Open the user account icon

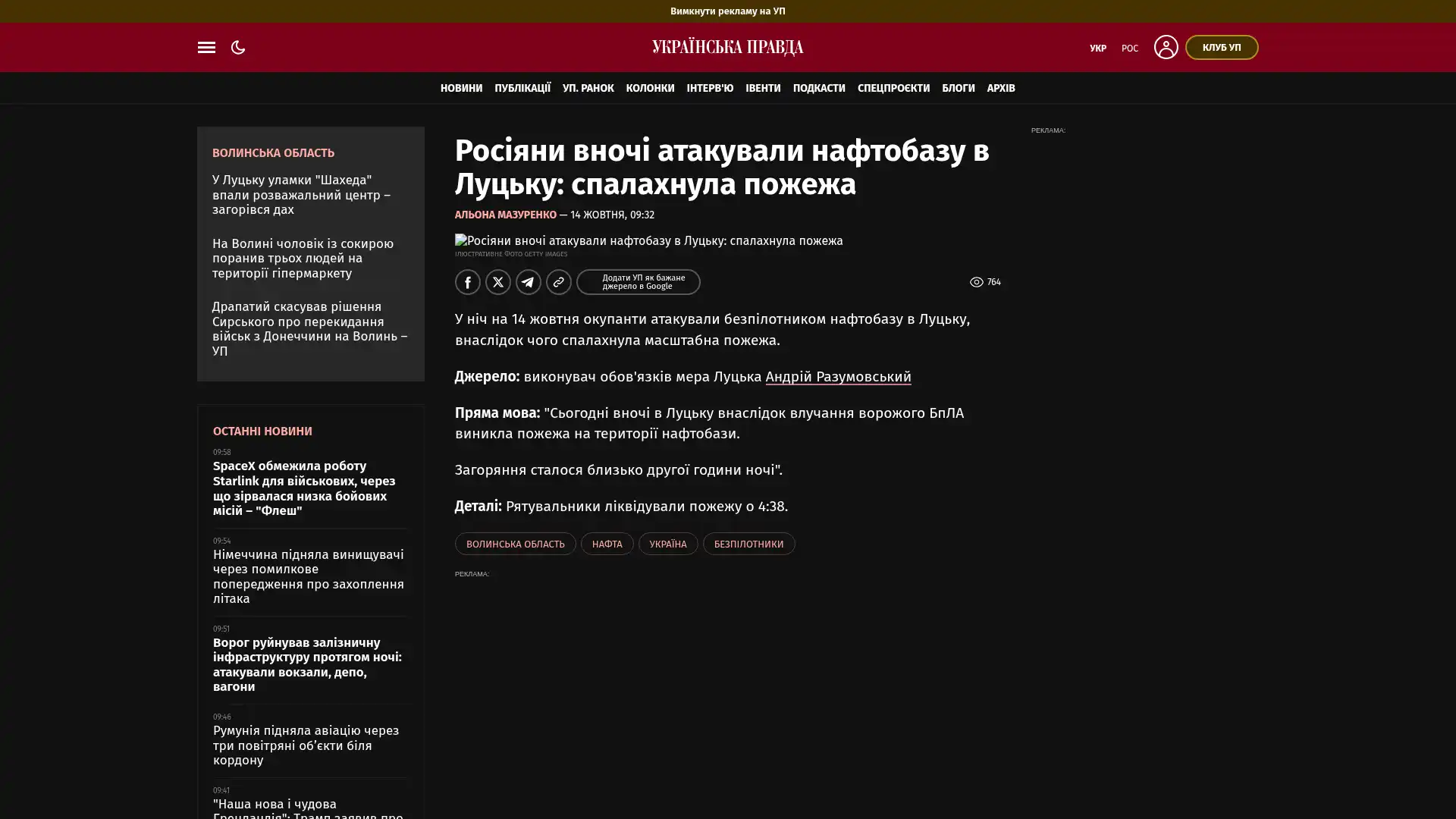pos(1166,47)
